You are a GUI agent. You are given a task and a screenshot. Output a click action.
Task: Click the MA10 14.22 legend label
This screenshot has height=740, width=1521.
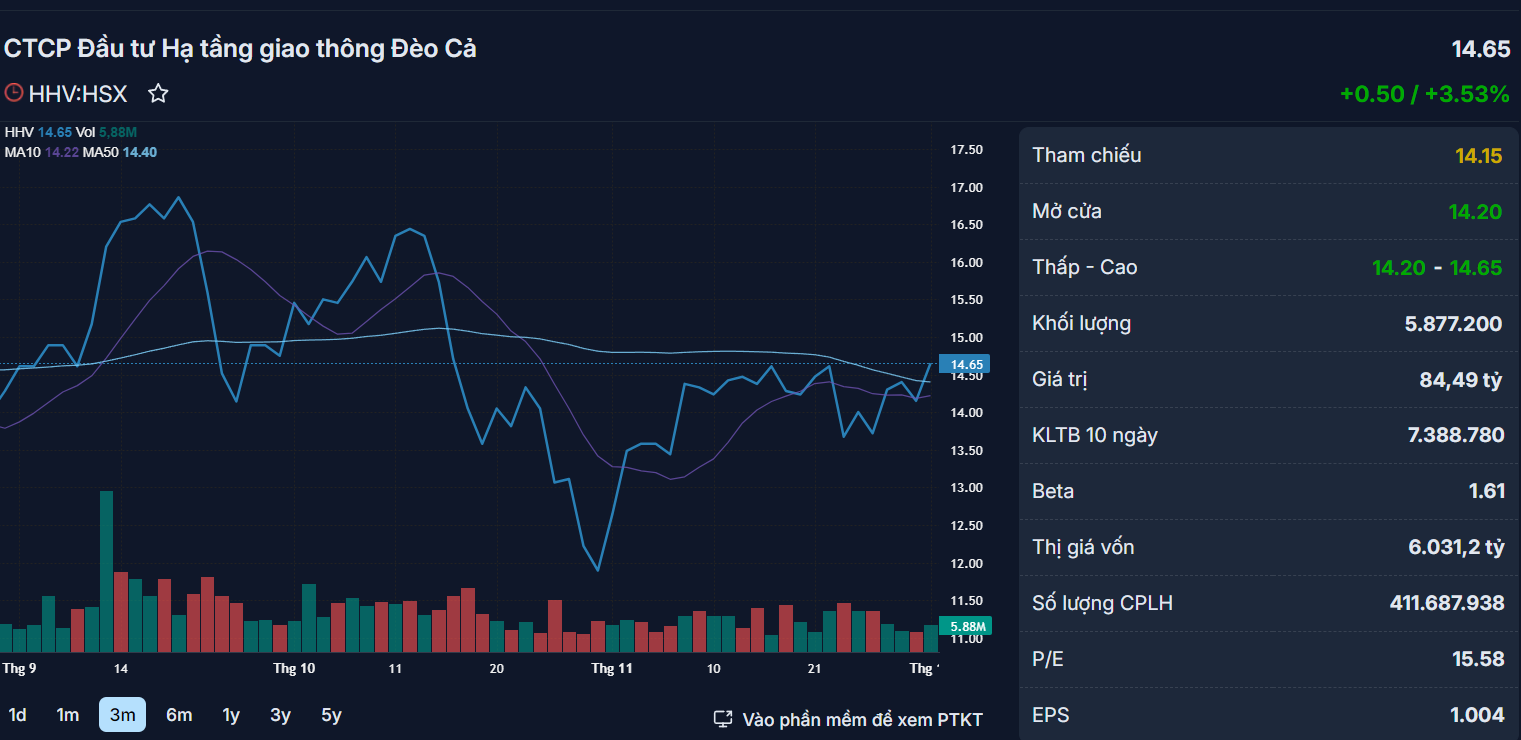(41, 152)
